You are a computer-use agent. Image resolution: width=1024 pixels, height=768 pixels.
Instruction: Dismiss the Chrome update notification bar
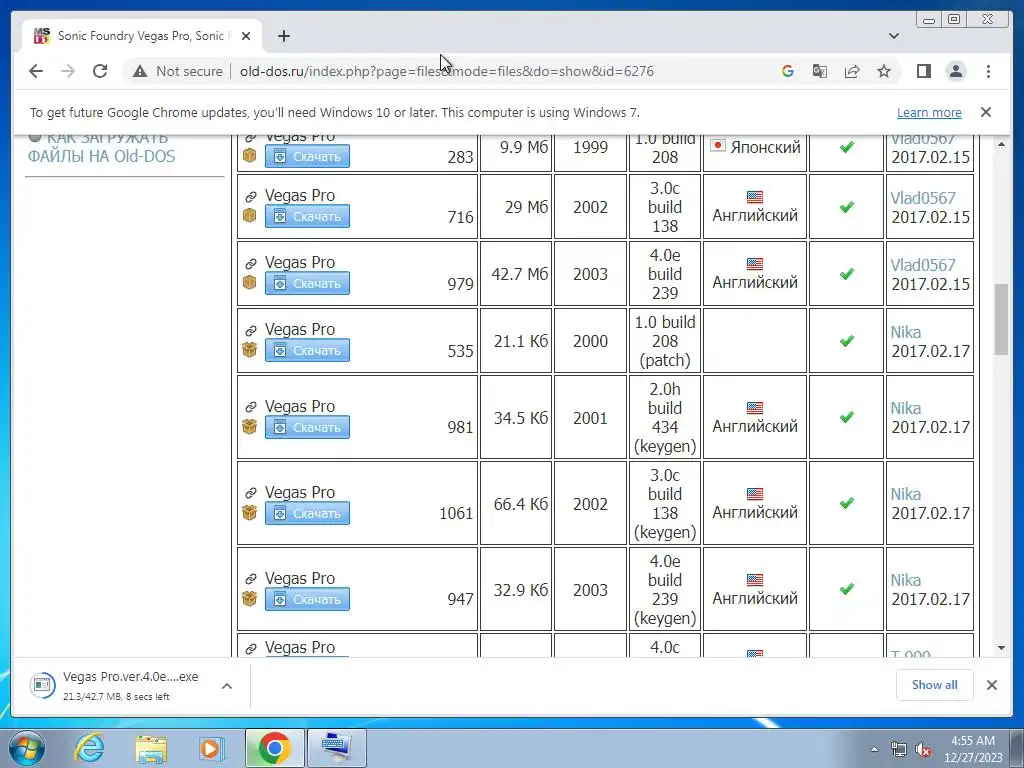[985, 112]
